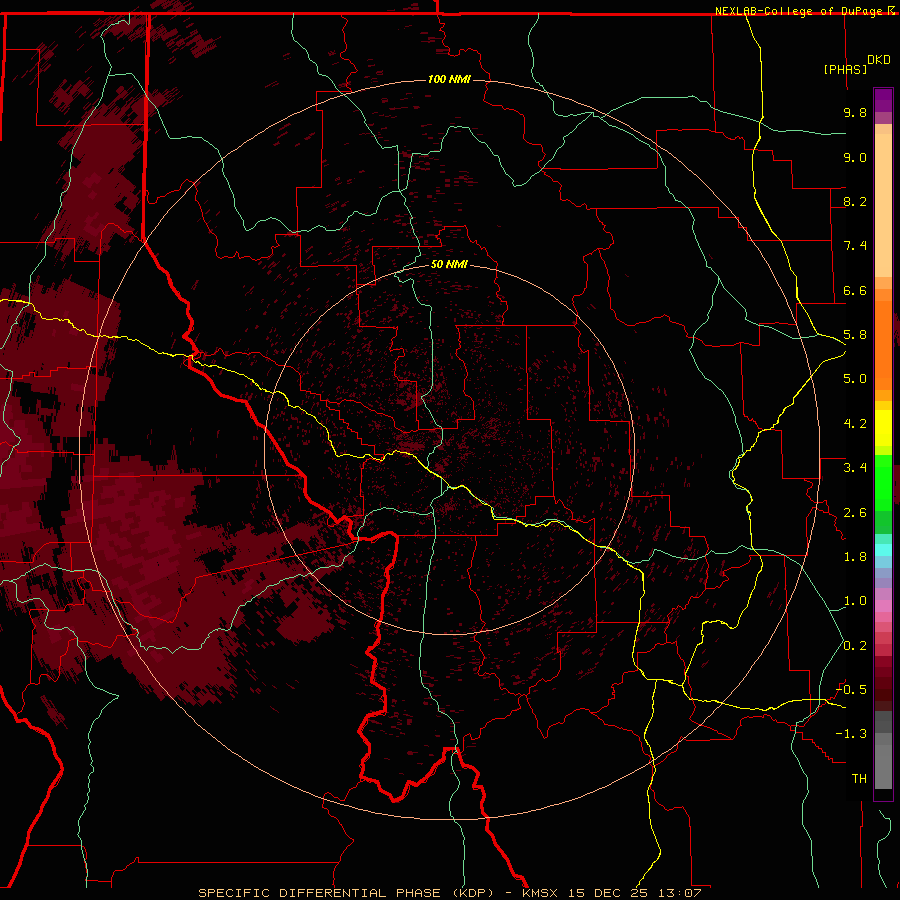Click the 9.8 scale value
900x900 pixels.
point(855,112)
